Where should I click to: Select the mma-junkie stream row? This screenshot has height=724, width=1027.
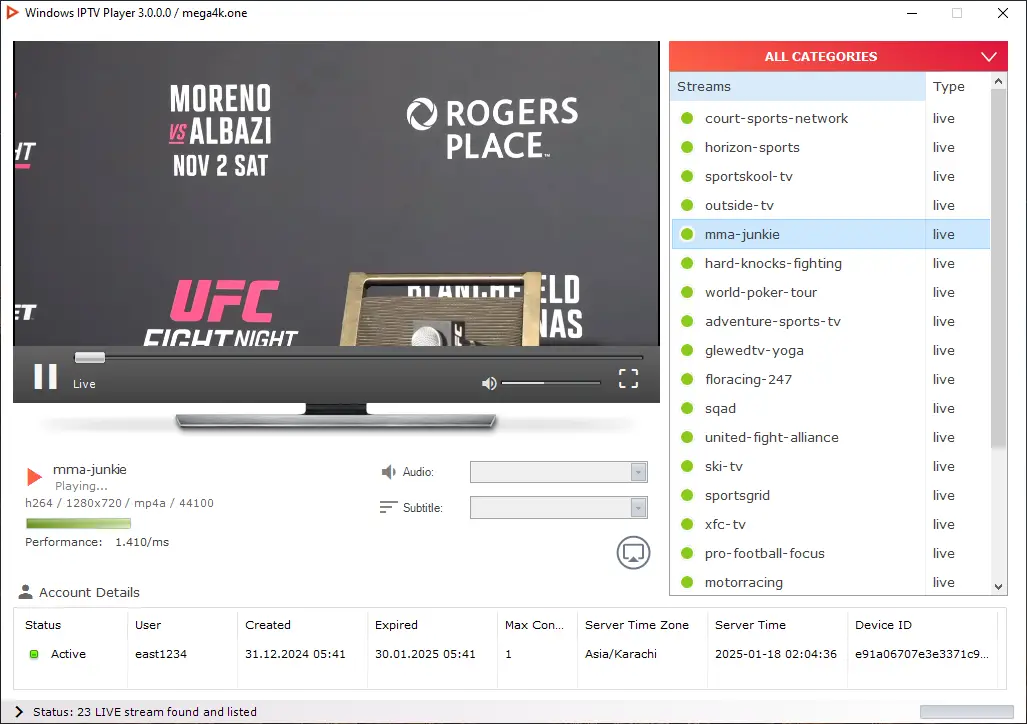[831, 234]
